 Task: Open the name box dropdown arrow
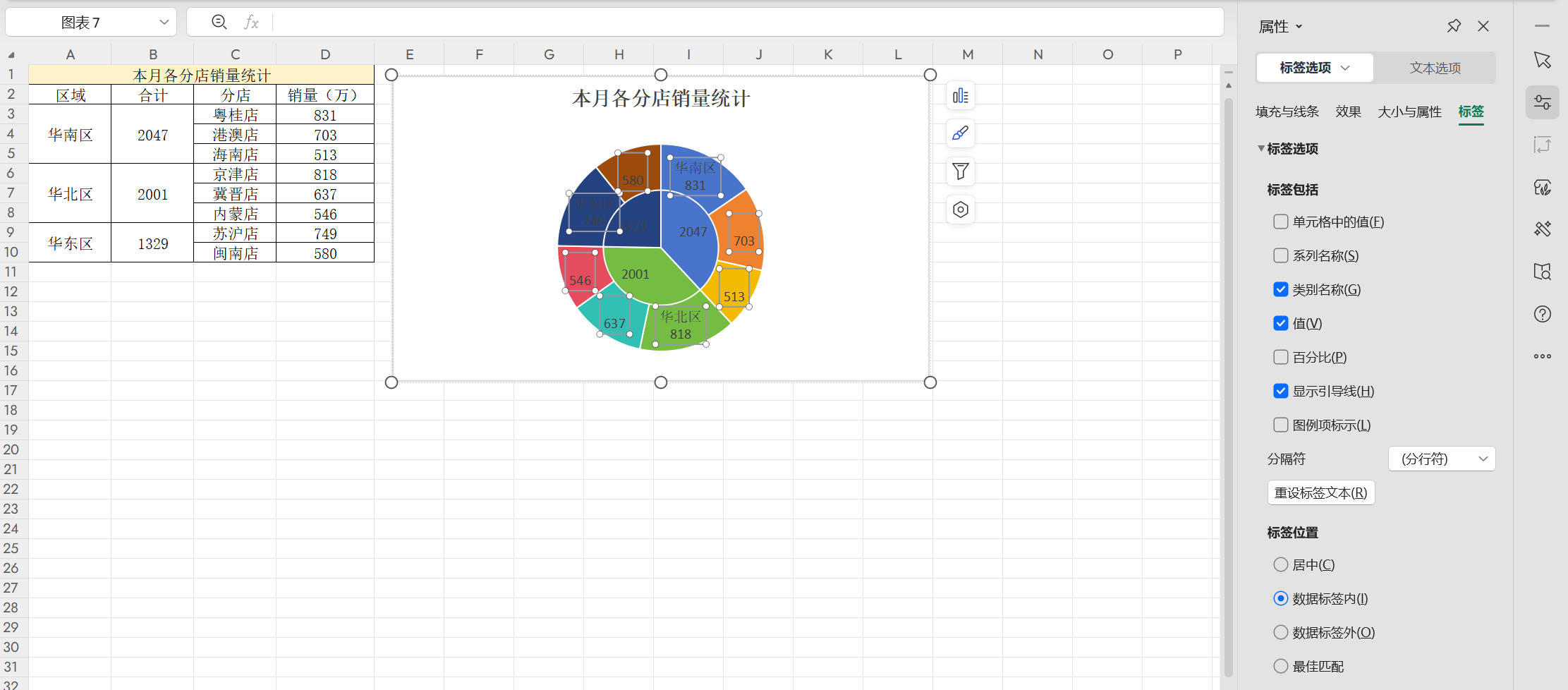coord(164,23)
